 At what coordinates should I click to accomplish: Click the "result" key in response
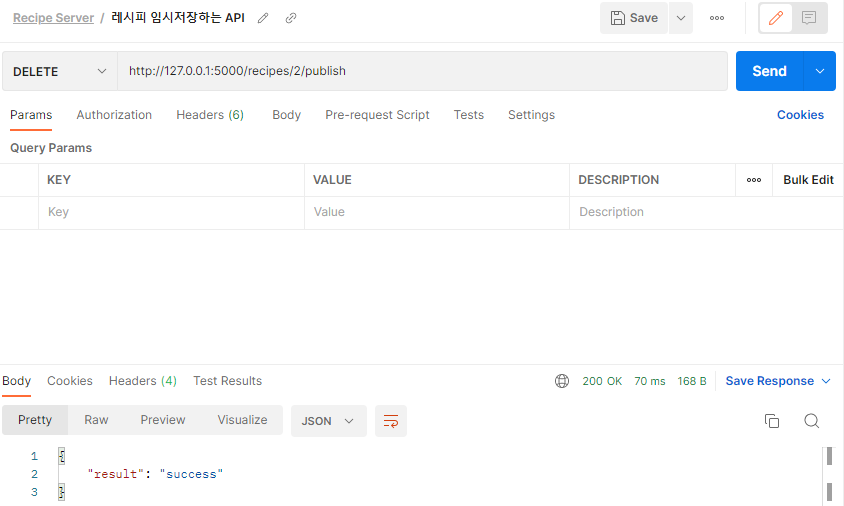pyautogui.click(x=116, y=474)
